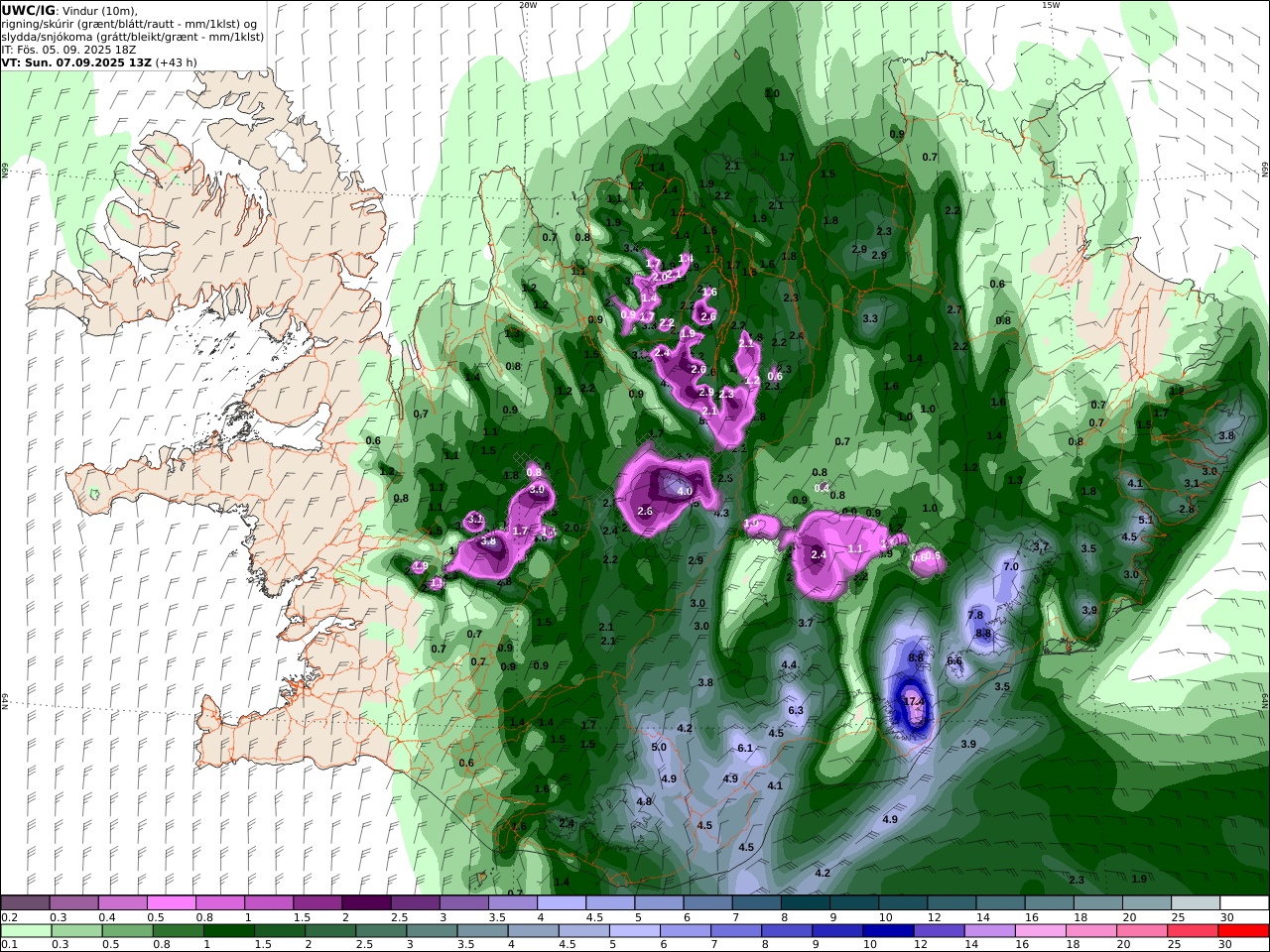Click the 4.8 value on the map
The height and width of the screenshot is (952, 1270).
(x=644, y=802)
